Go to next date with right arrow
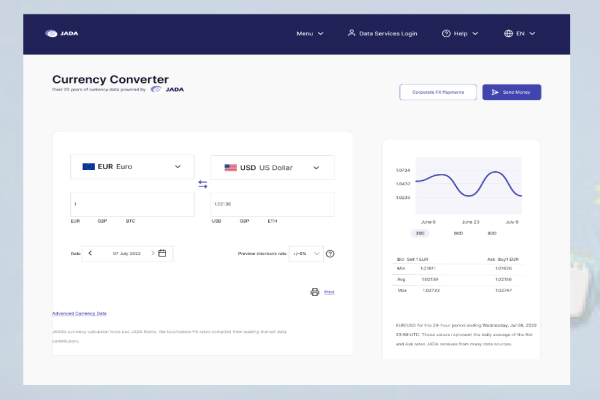Screen dimensions: 600x400 (x=153, y=253)
